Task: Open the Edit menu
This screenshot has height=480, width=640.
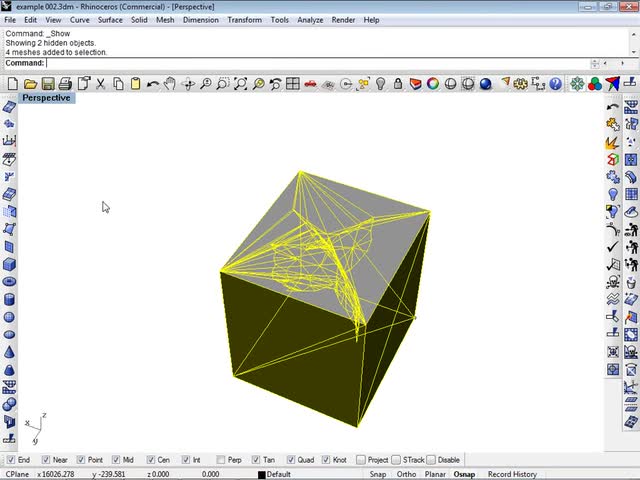Action: point(30,20)
